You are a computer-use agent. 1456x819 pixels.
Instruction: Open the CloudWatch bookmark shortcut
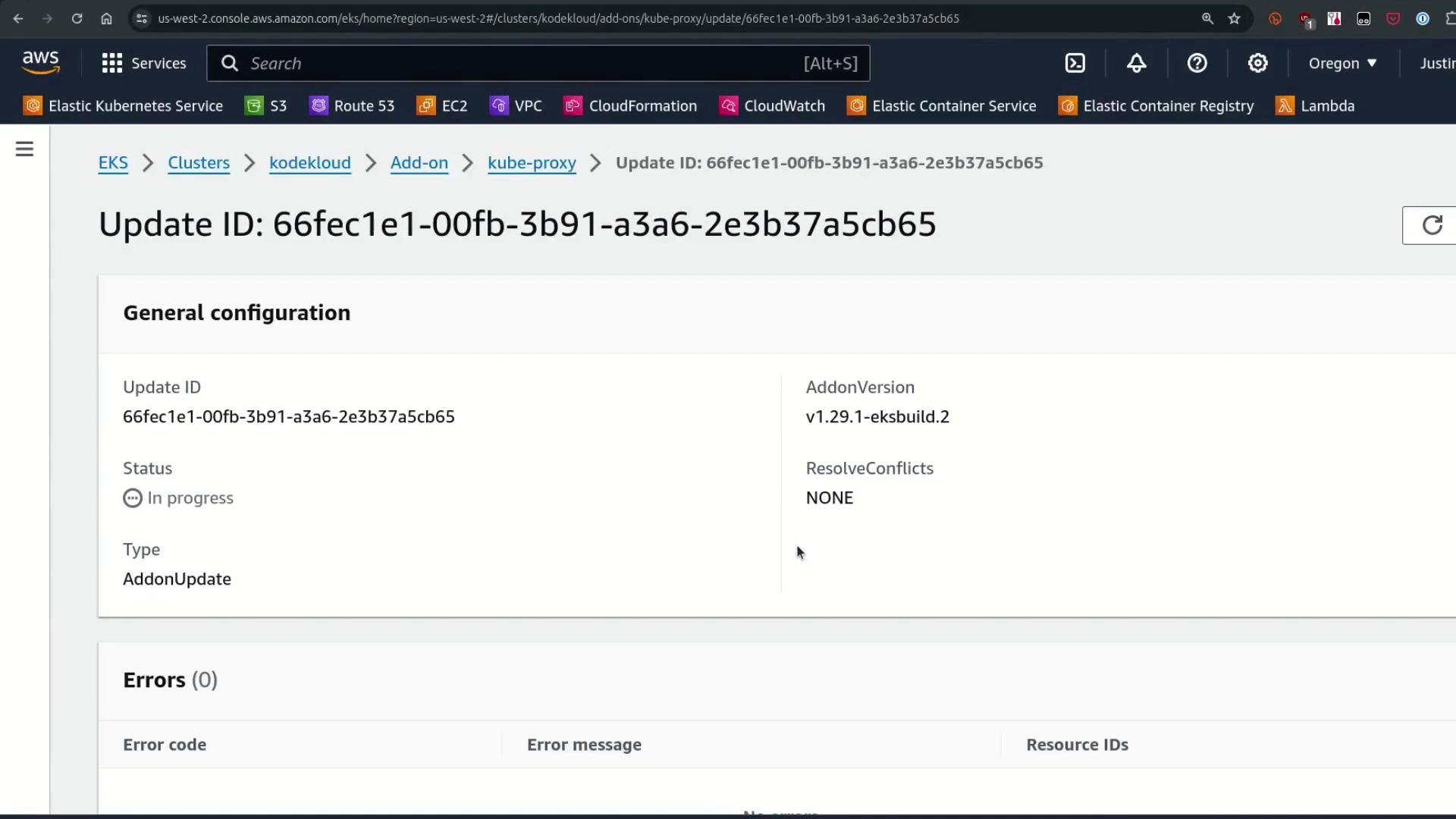tap(772, 106)
